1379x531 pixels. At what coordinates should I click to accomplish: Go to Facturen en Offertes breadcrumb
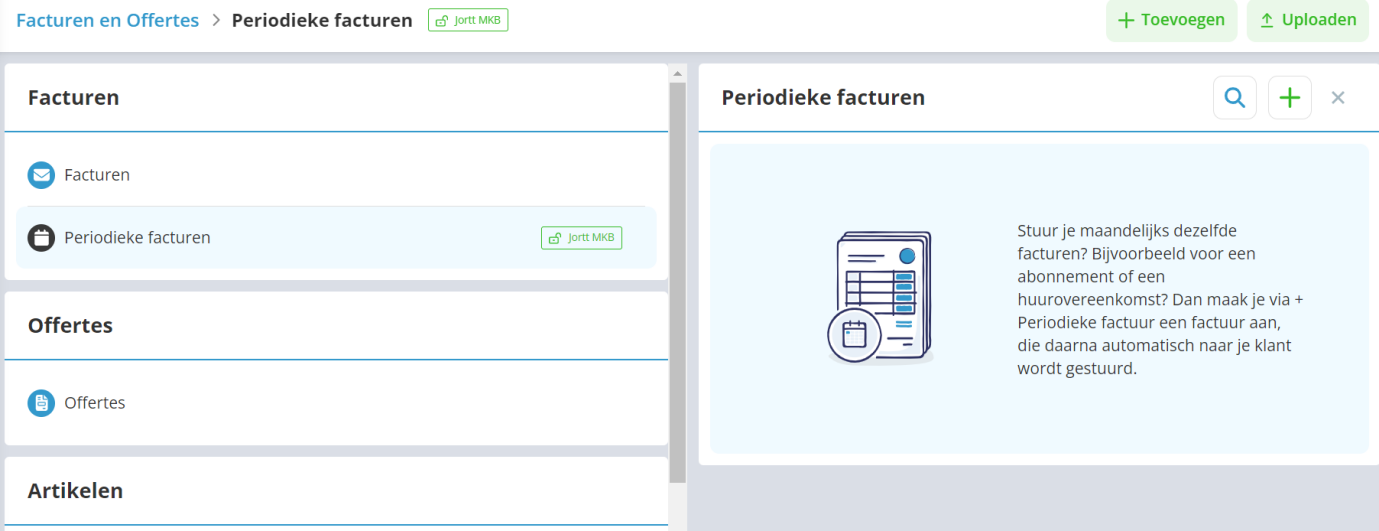coord(107,20)
